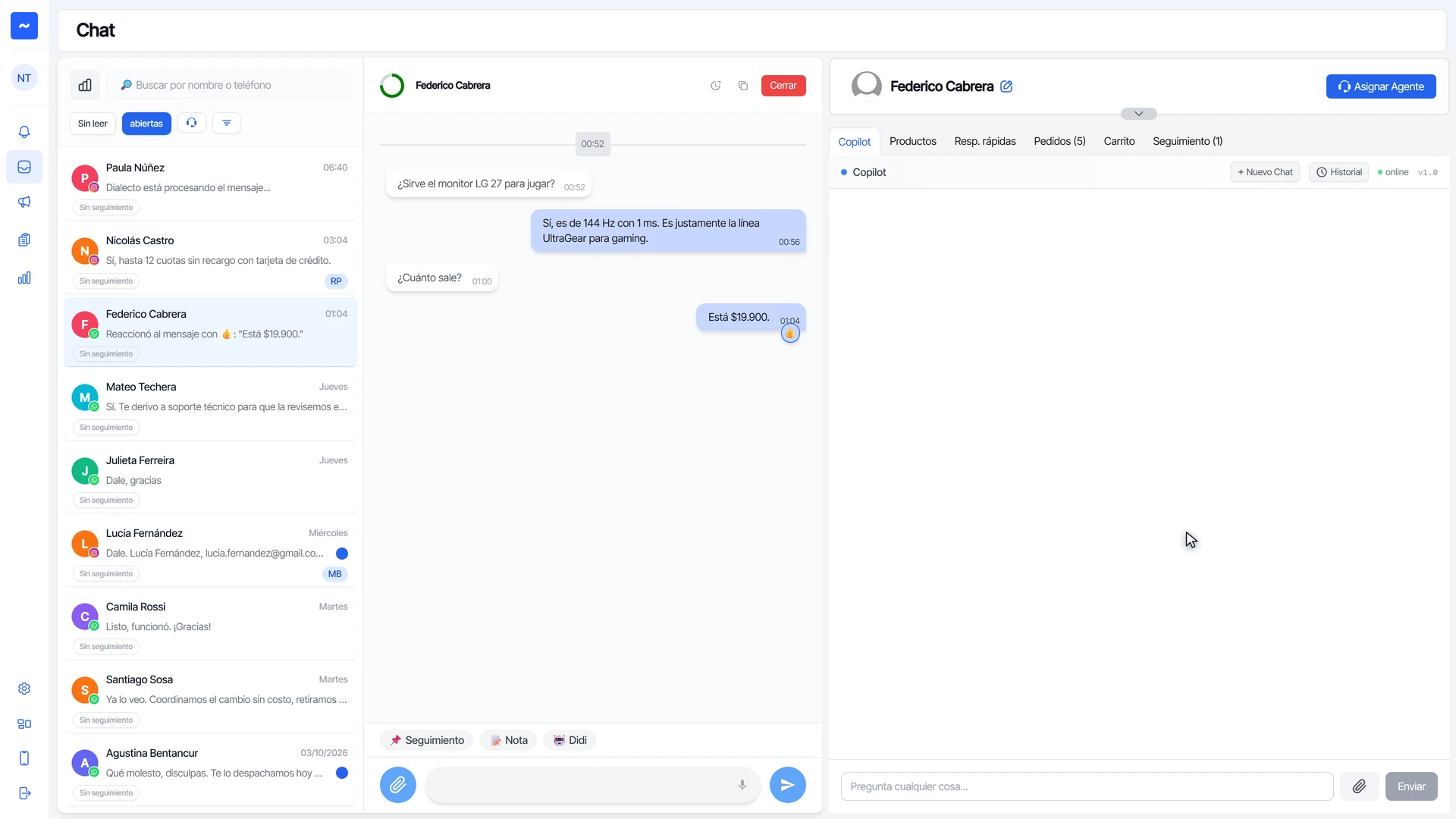
Task: Toggle the Sin leer filter
Action: 93,124
